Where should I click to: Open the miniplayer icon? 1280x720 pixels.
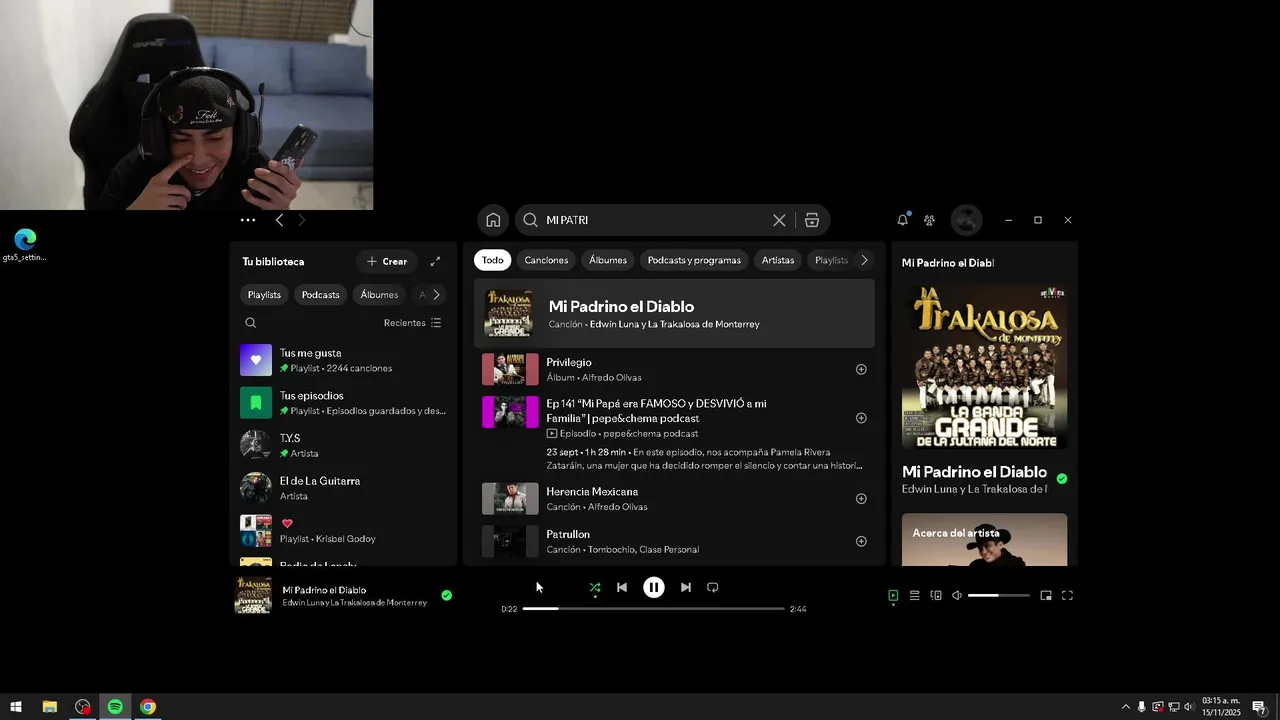tap(1046, 595)
